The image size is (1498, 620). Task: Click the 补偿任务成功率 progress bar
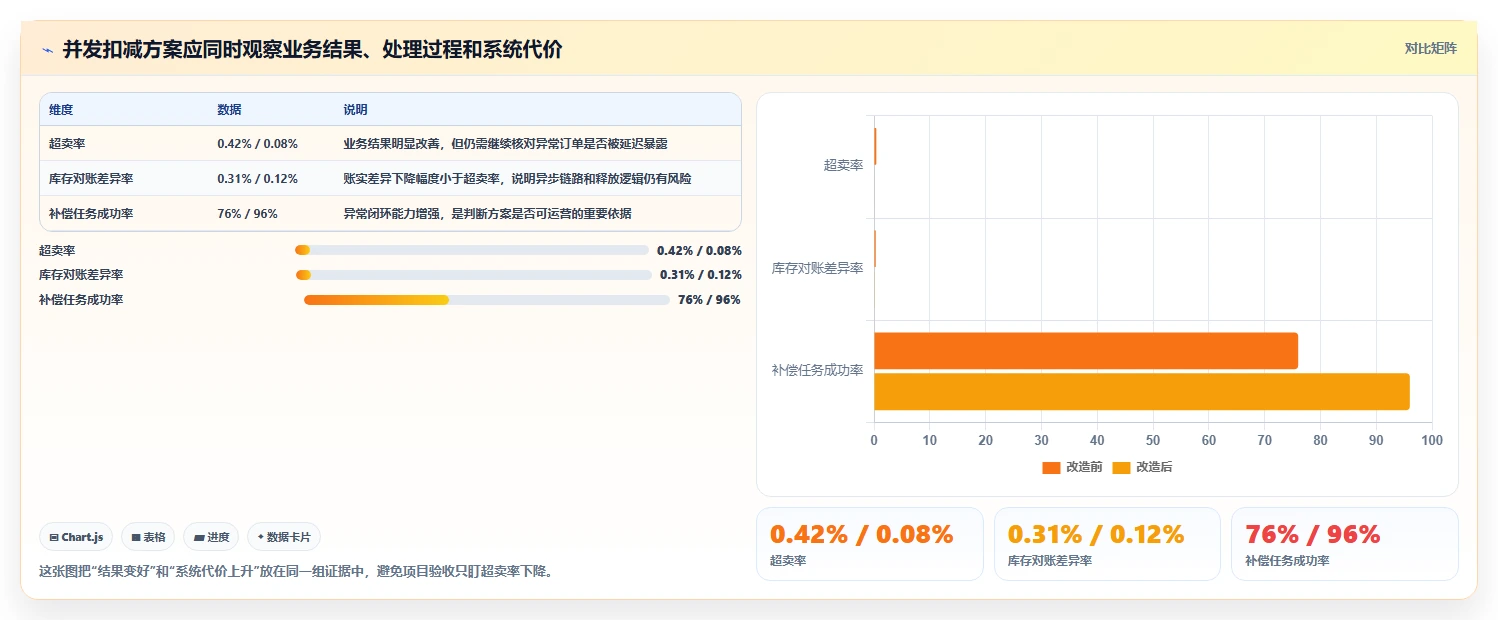(487, 300)
